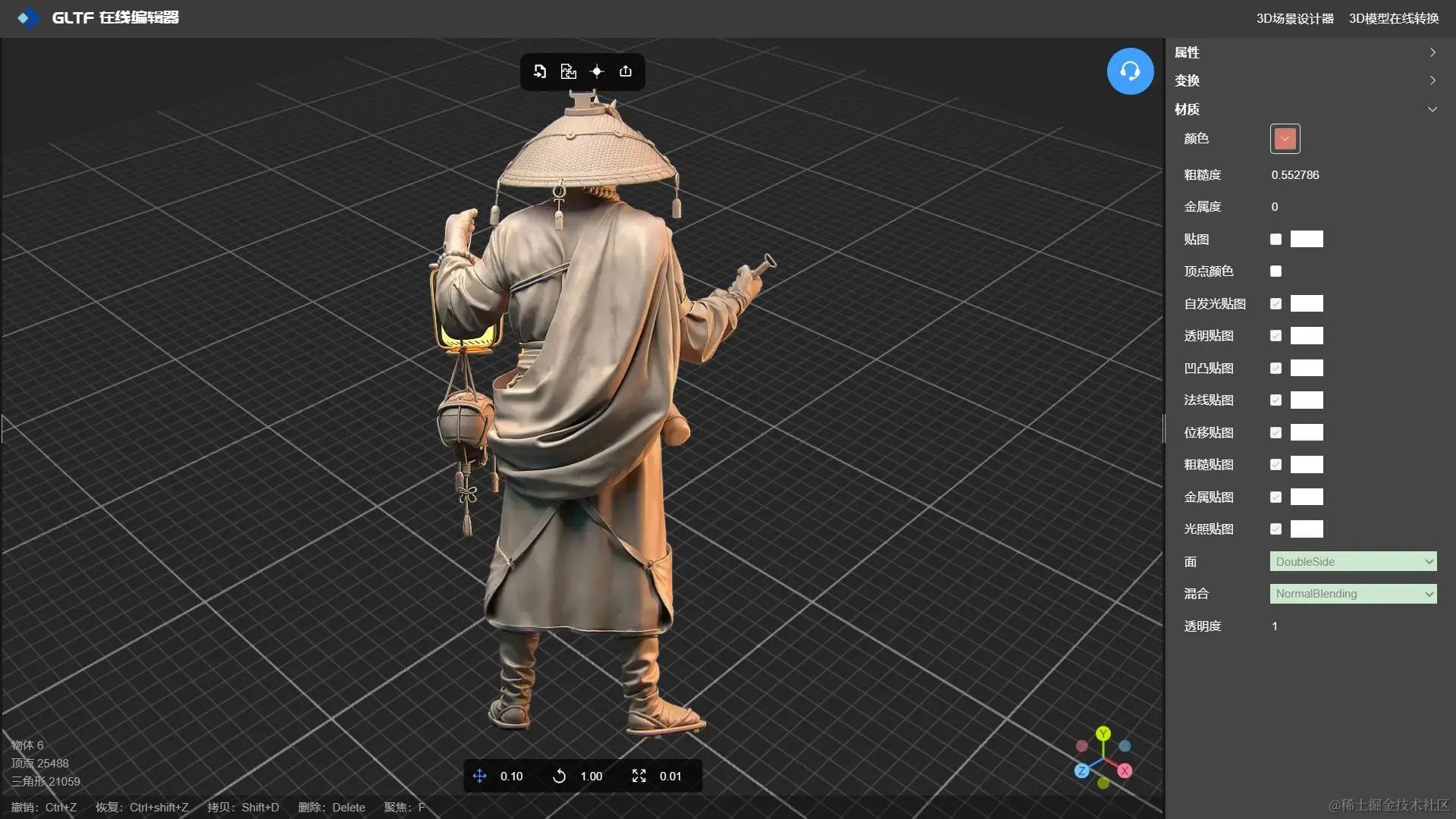The height and width of the screenshot is (819, 1456).
Task: Select the move translate snap icon
Action: [x=479, y=776]
